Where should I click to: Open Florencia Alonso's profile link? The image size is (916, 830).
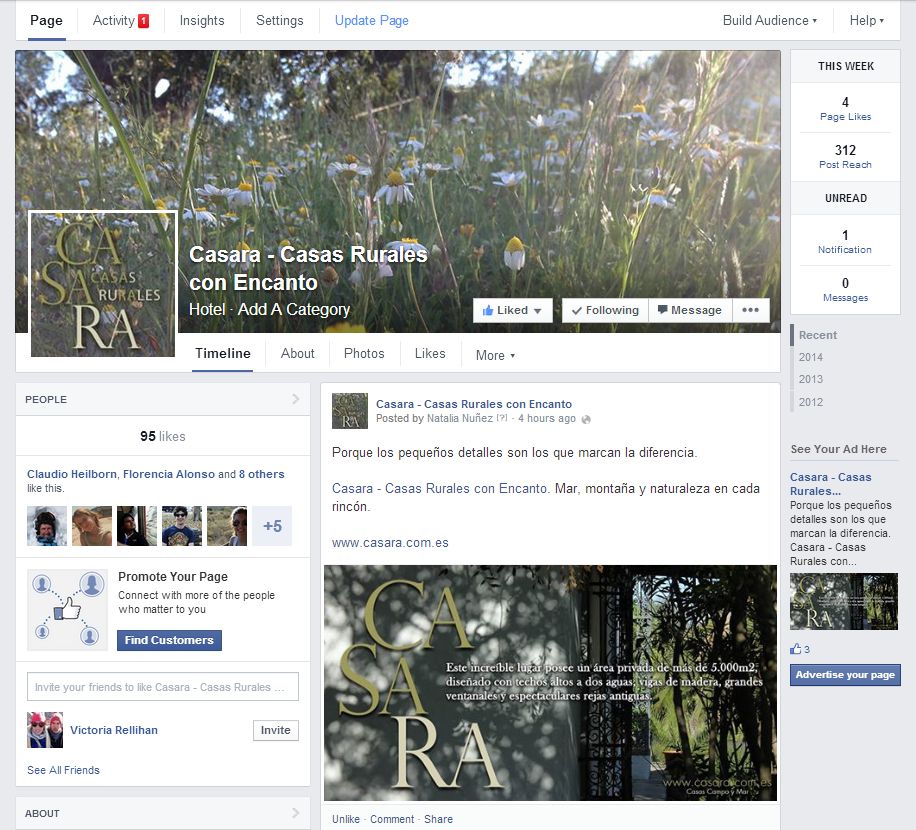click(x=169, y=474)
